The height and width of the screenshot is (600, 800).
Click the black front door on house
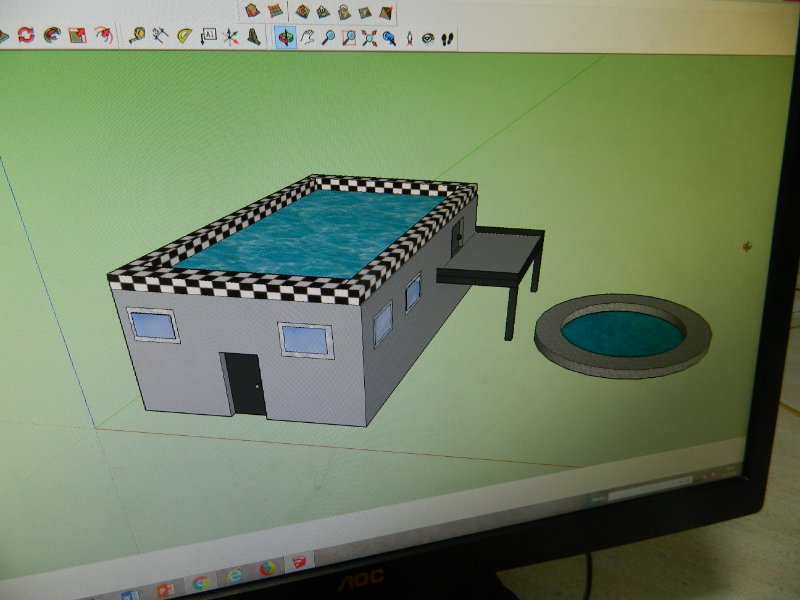pos(245,384)
